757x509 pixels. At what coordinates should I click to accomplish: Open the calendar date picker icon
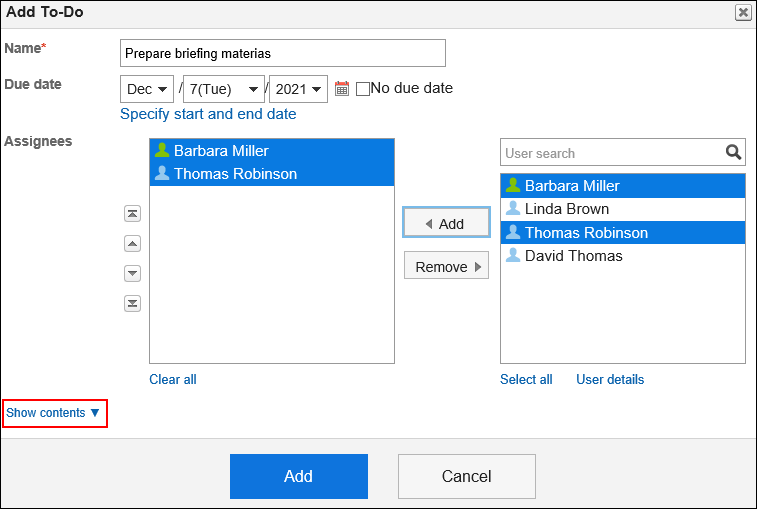click(342, 88)
